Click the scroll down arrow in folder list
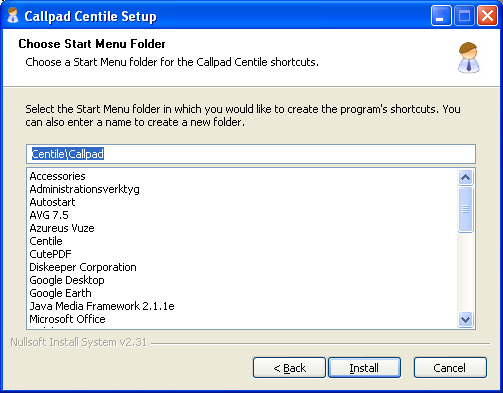The image size is (503, 393). tap(465, 320)
